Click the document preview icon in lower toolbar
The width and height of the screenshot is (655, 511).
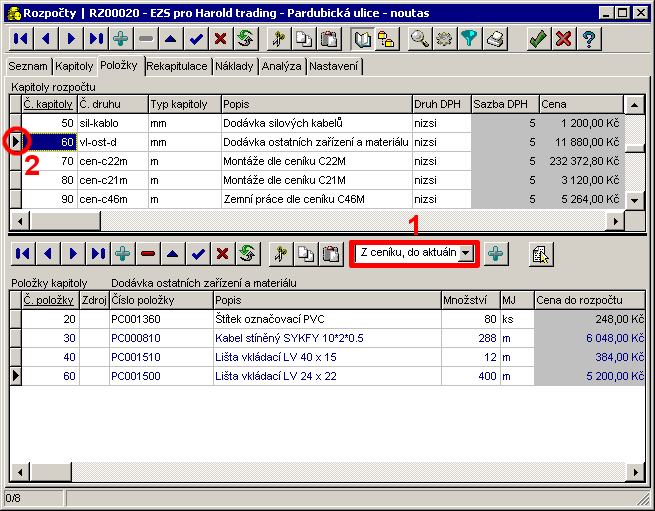click(x=542, y=254)
